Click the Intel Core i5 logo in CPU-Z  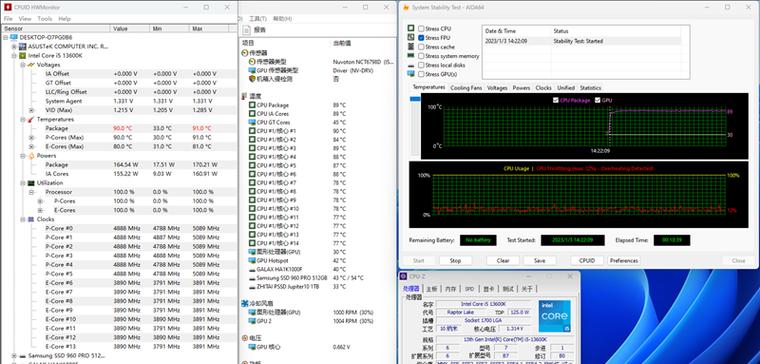pyautogui.click(x=554, y=316)
